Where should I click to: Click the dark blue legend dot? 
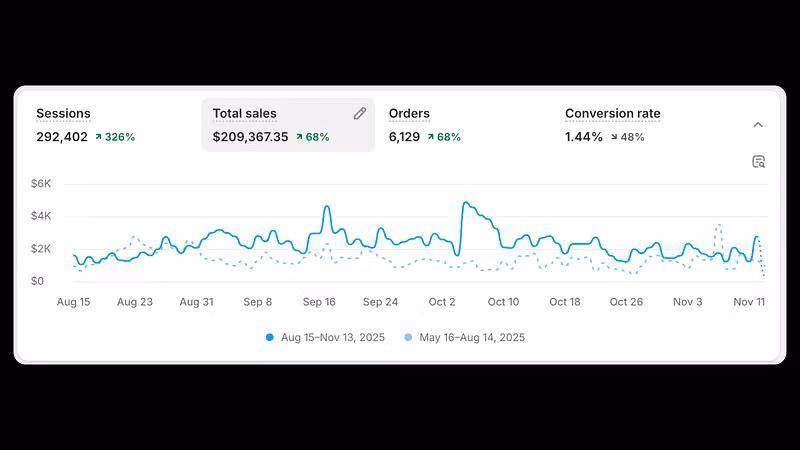coord(270,337)
